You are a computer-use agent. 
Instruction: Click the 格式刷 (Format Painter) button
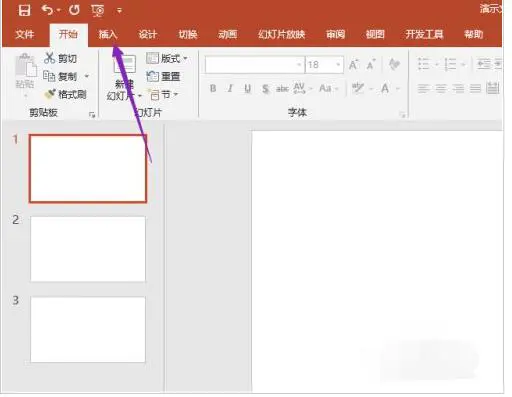65,94
